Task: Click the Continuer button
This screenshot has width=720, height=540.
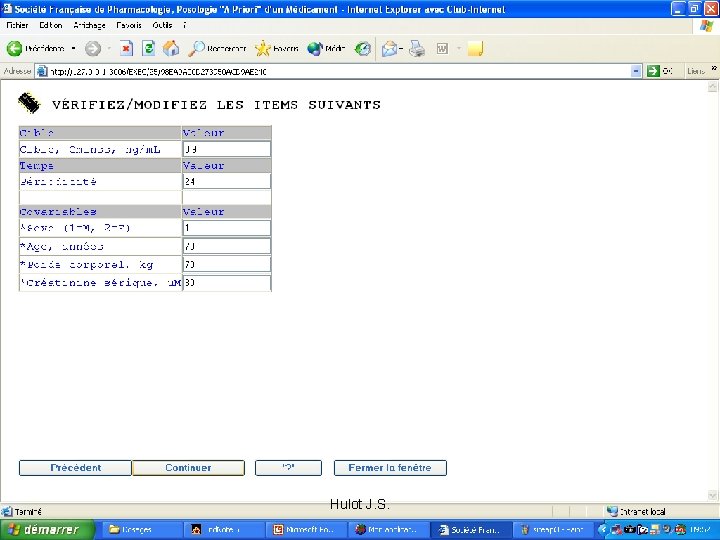Action: coord(188,468)
